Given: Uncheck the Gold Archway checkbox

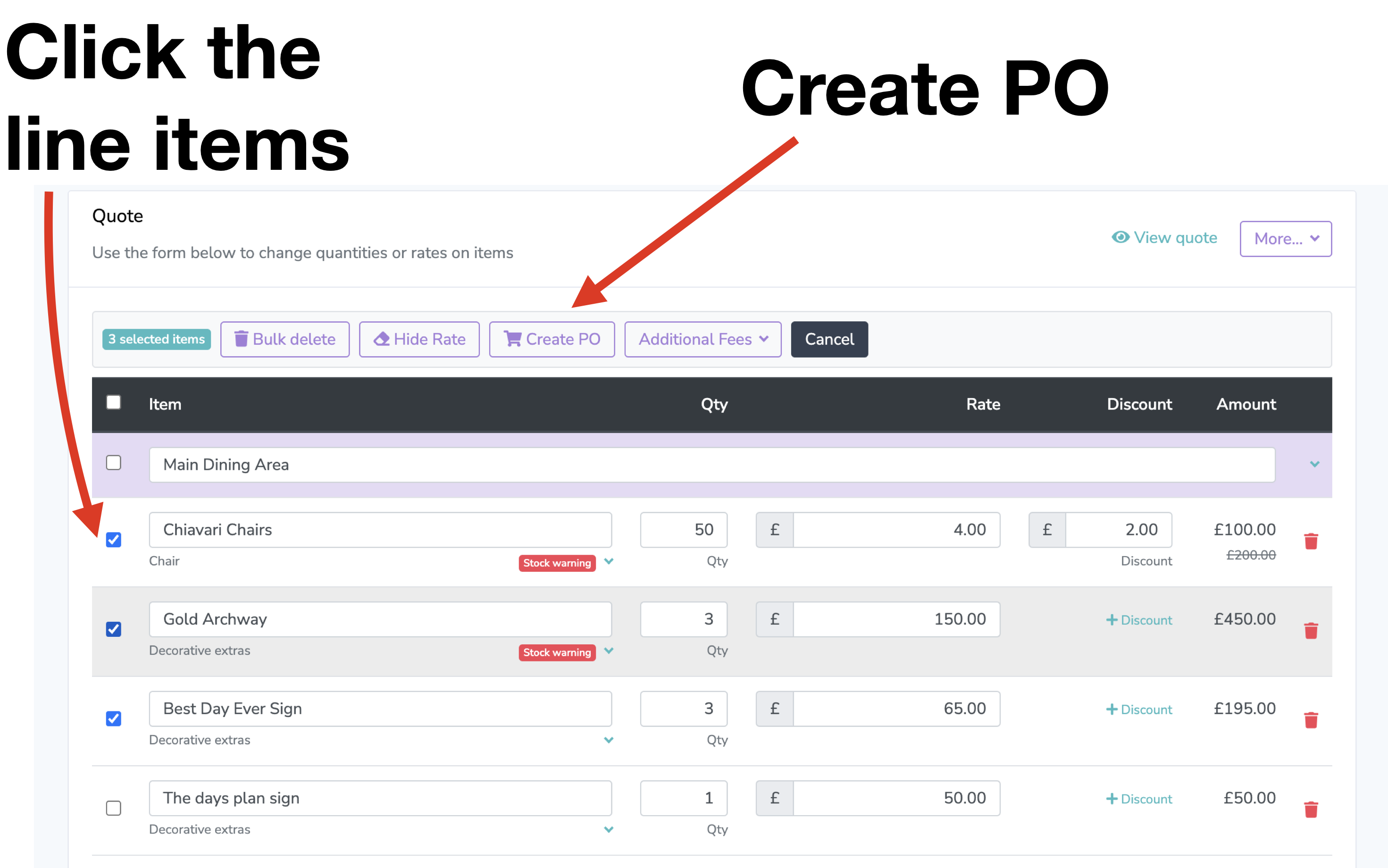Looking at the screenshot, I should (x=114, y=629).
